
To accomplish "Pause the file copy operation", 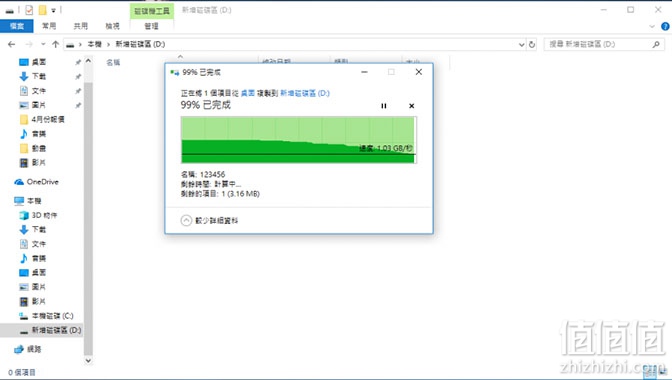I will (x=384, y=106).
